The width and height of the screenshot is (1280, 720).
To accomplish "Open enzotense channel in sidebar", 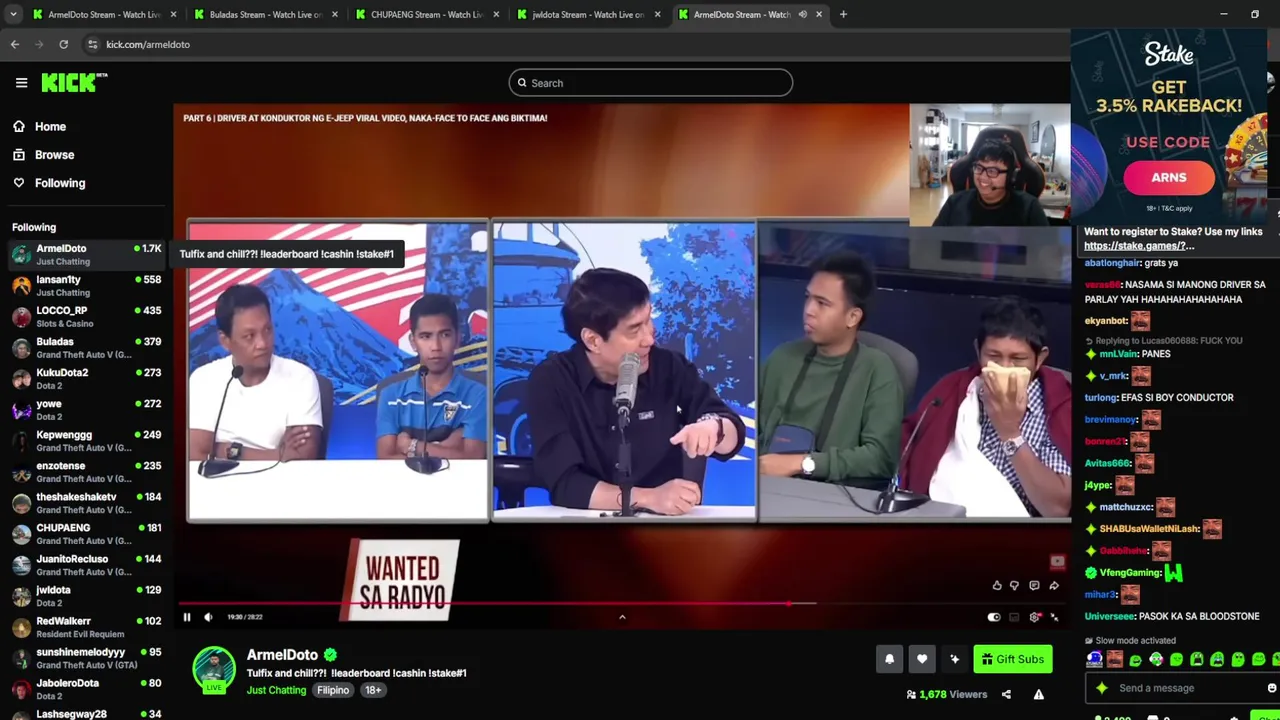I will tap(86, 472).
